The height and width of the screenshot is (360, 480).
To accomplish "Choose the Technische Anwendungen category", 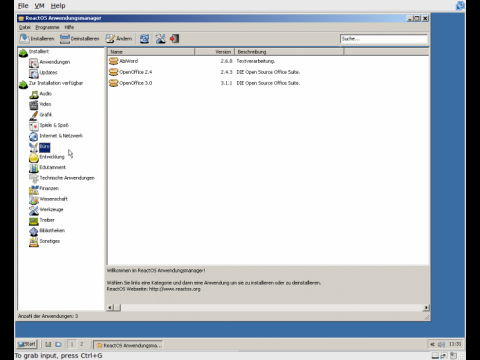I will (x=67, y=178).
